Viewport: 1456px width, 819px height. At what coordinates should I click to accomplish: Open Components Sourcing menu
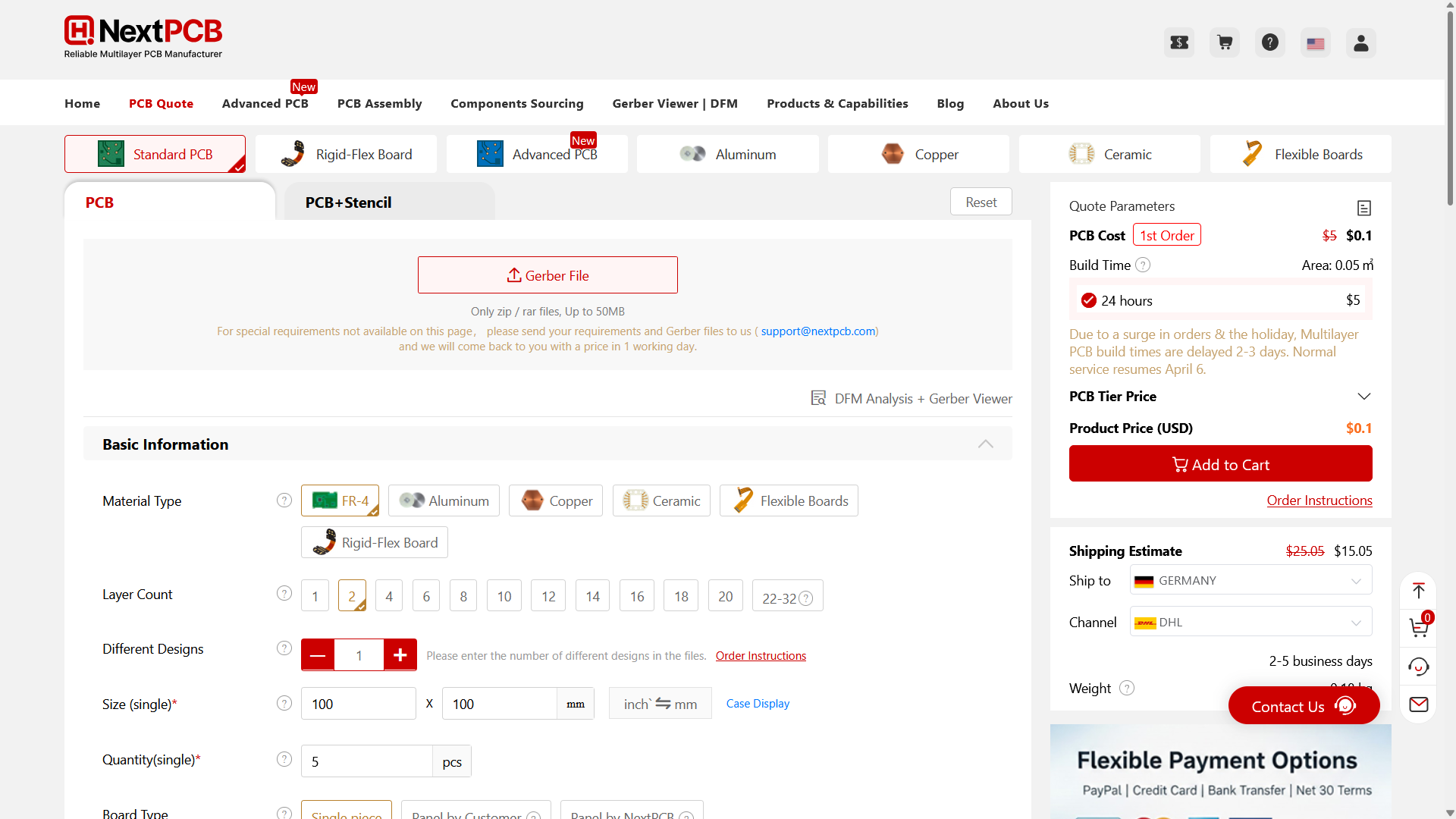[x=517, y=103]
